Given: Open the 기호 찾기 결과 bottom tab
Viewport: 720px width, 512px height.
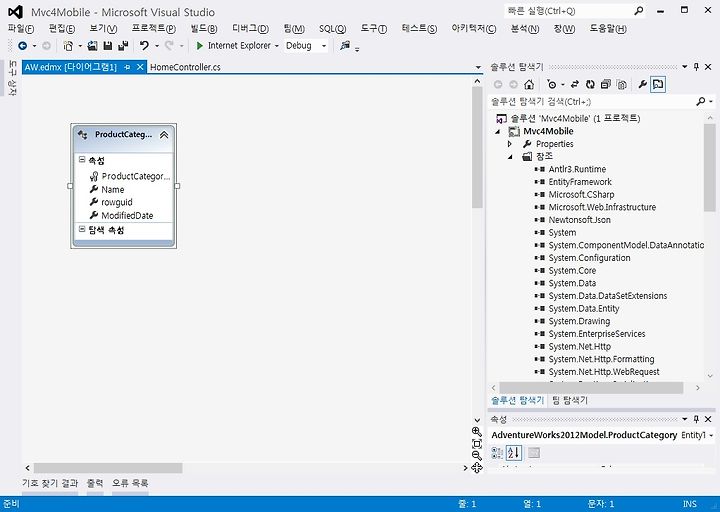Looking at the screenshot, I should pos(50,483).
